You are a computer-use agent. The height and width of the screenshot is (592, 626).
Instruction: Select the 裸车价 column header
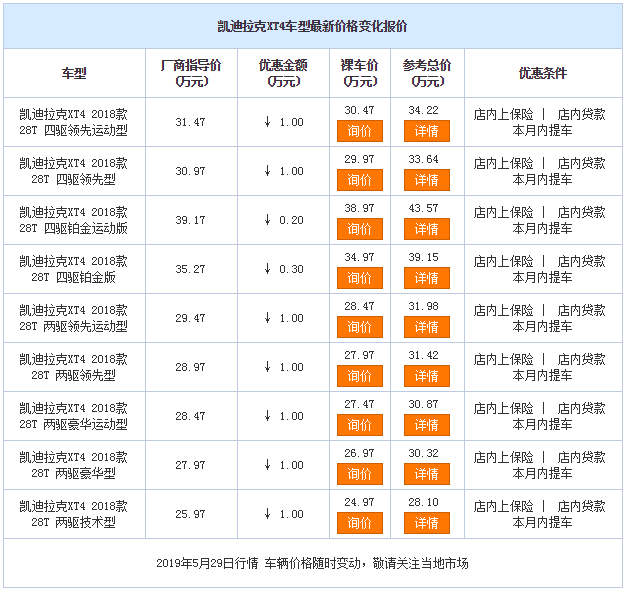pyautogui.click(x=359, y=73)
